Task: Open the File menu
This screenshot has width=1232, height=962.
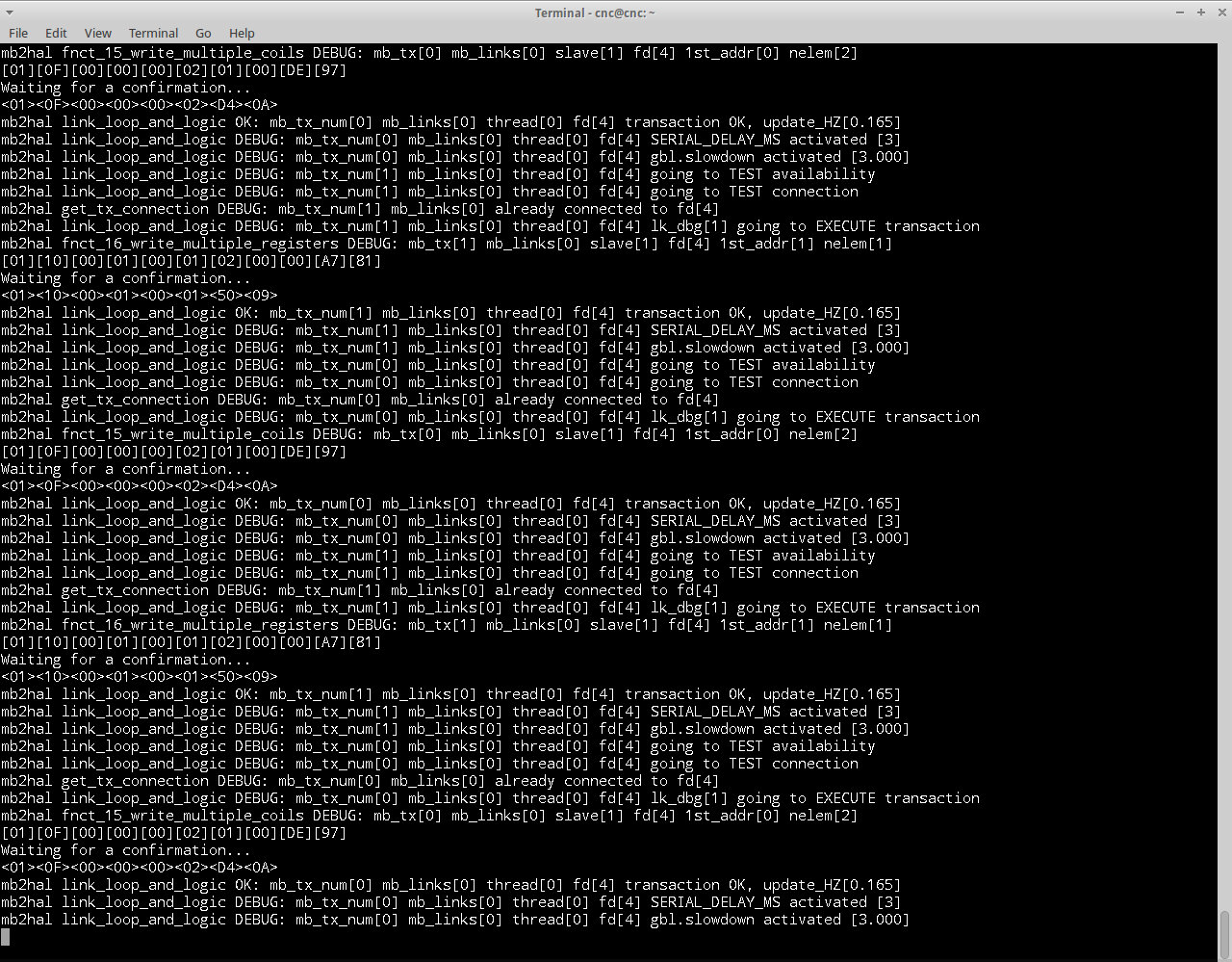Action: pyautogui.click(x=18, y=33)
